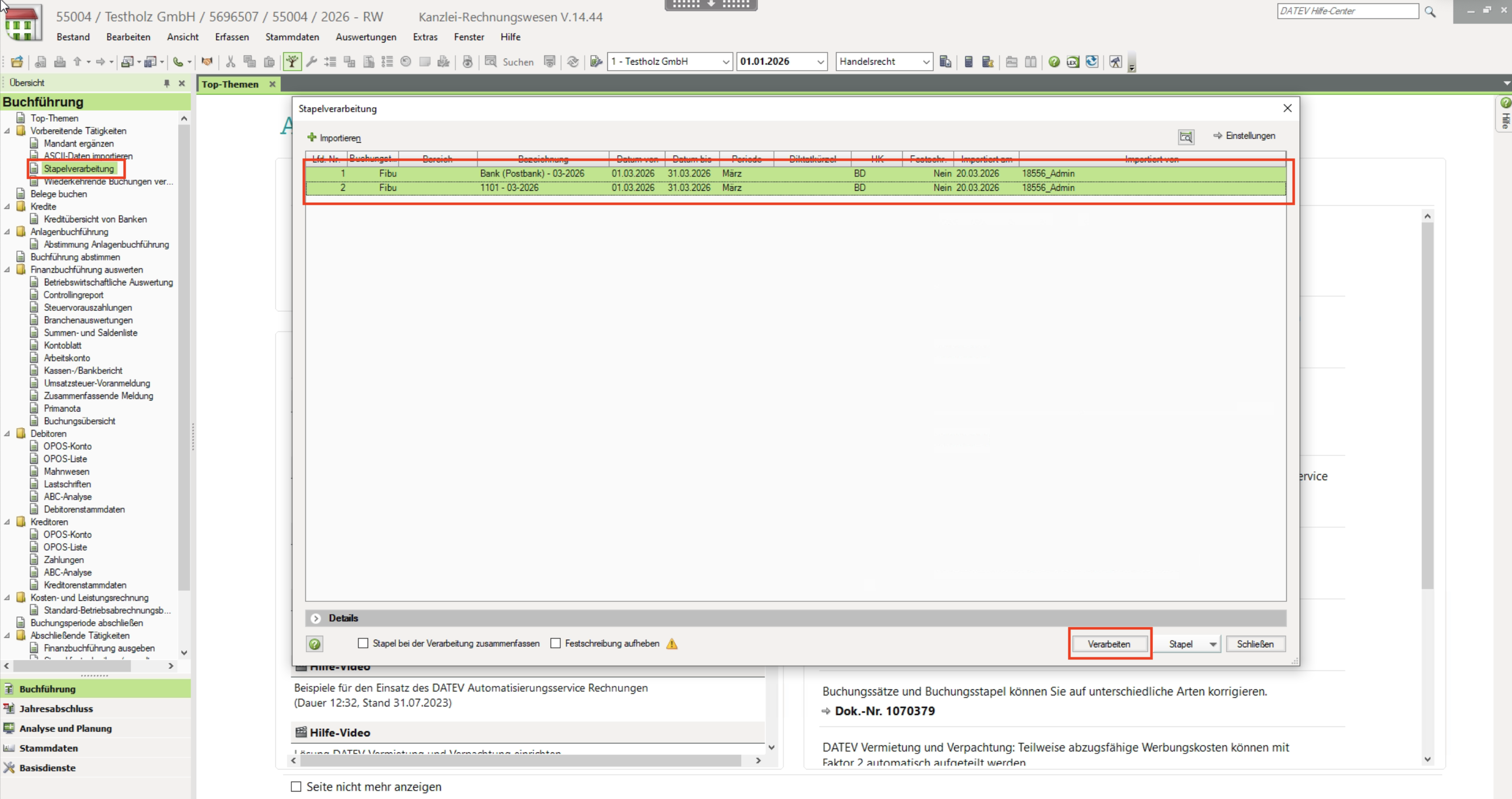Click the magnifier icon beside DATEV Hilfe-Center

tap(1430, 12)
